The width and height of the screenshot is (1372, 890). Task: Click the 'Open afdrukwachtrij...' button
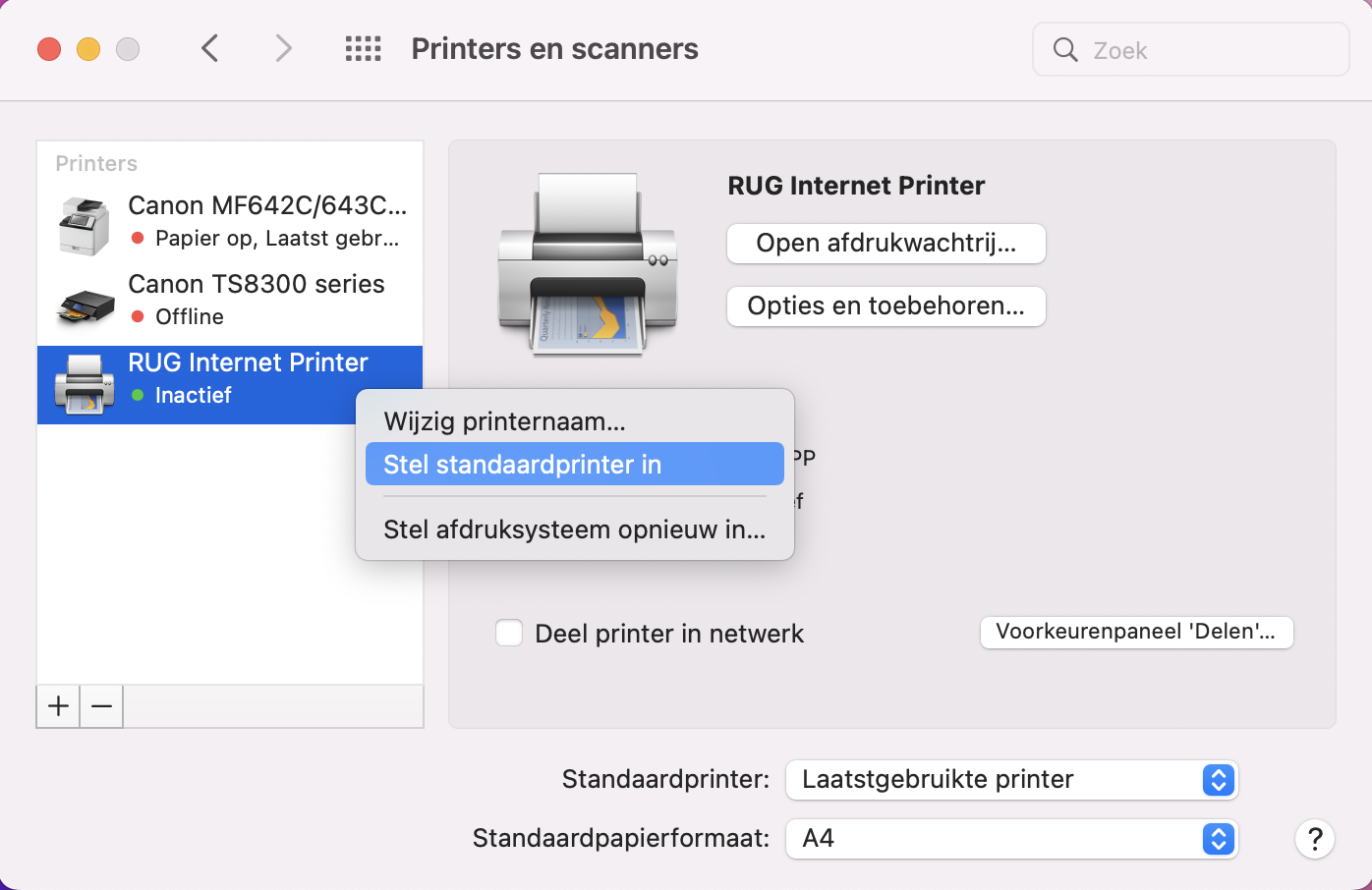pos(885,244)
